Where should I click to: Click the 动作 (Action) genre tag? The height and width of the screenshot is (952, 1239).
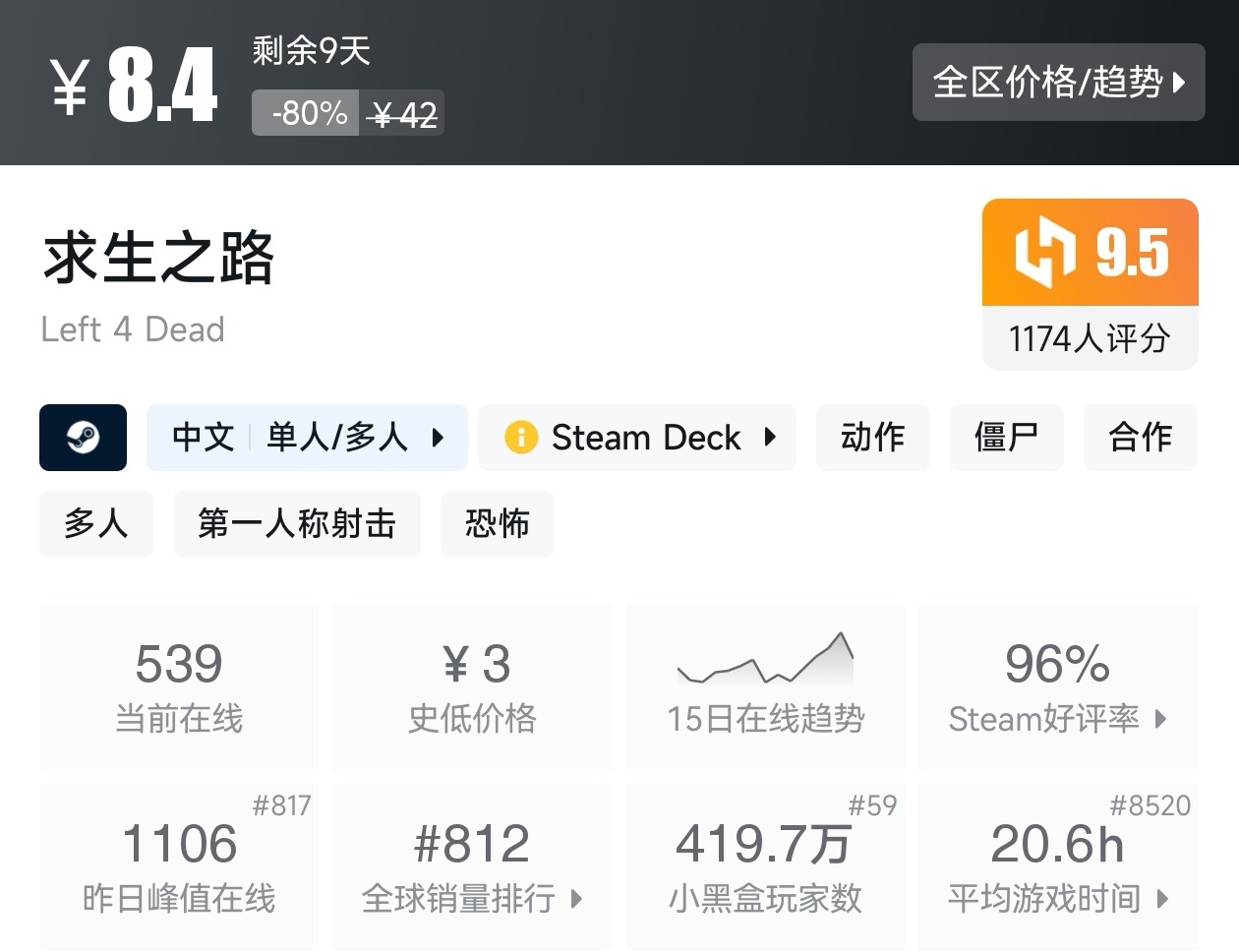coord(872,437)
